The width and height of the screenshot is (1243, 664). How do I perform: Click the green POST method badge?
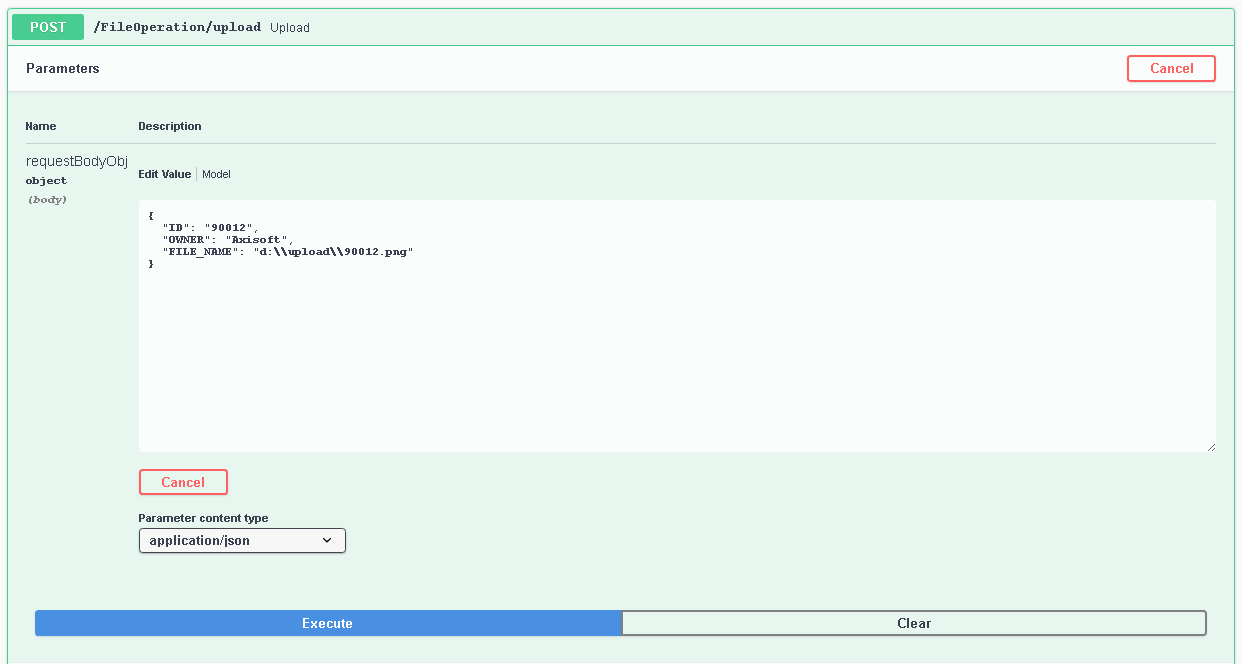[48, 27]
